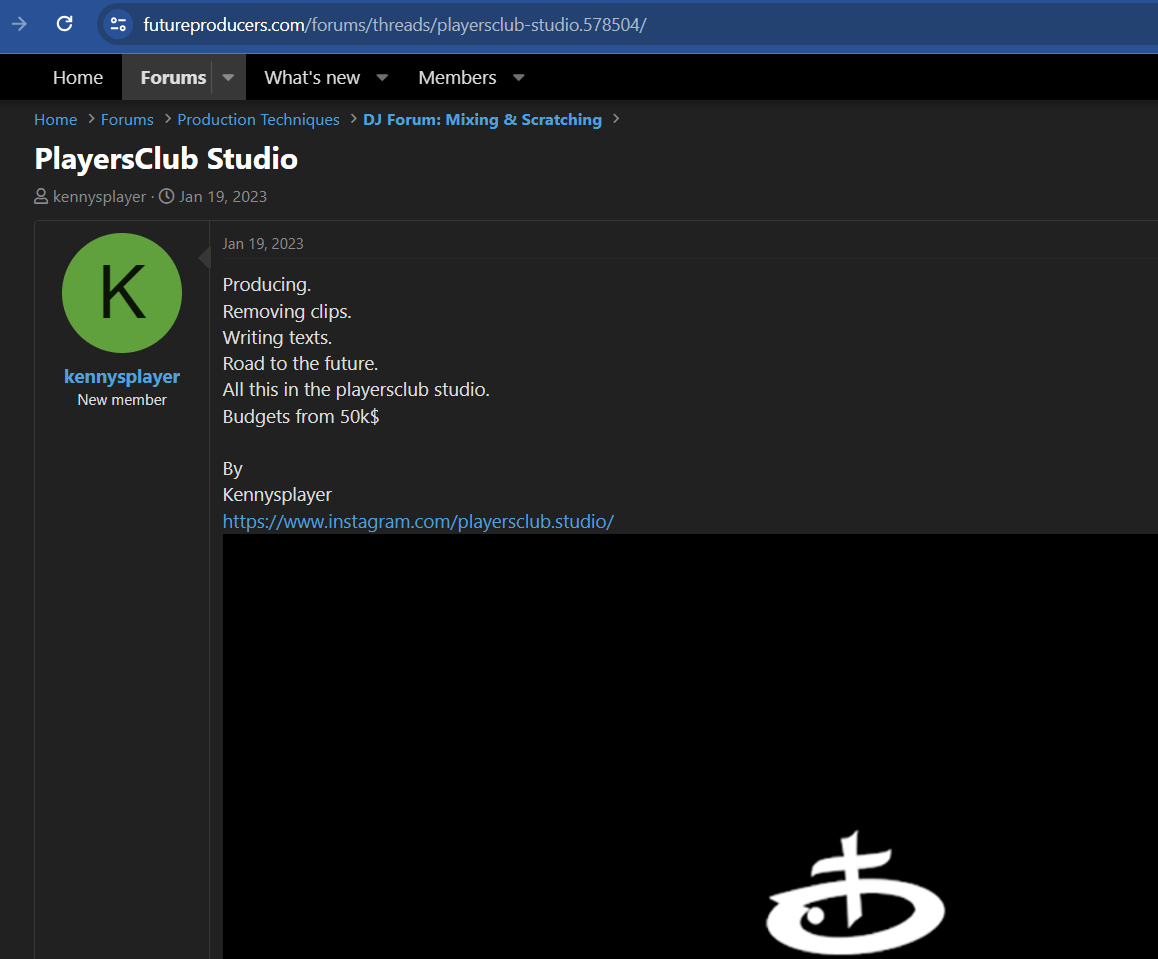Open thread starter kennysplayer under title
Screen dimensions: 1158x959
coord(100,196)
